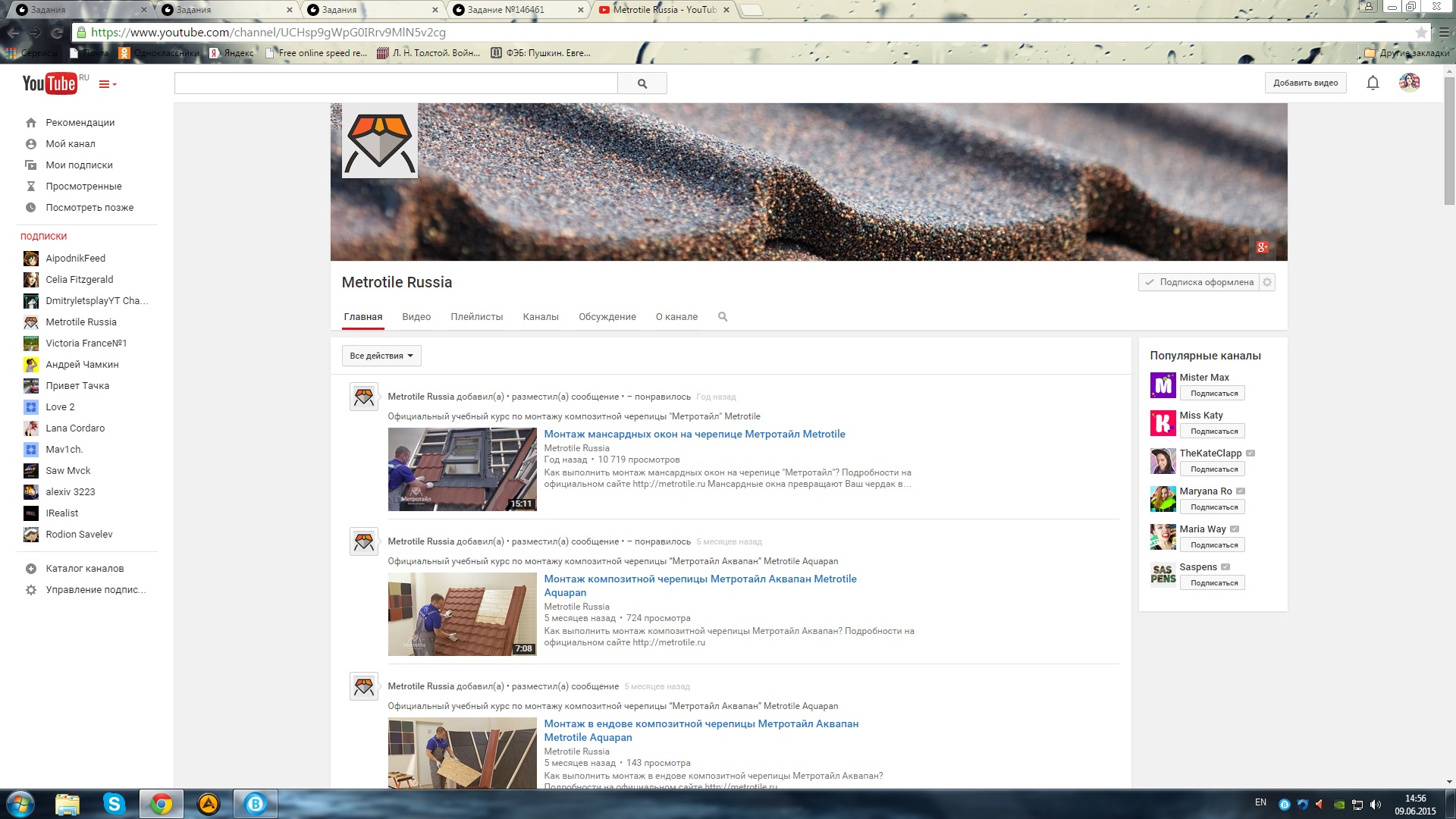This screenshot has width=1456, height=819.
Task: Play the 7:08 video thumbnail
Action: (463, 614)
